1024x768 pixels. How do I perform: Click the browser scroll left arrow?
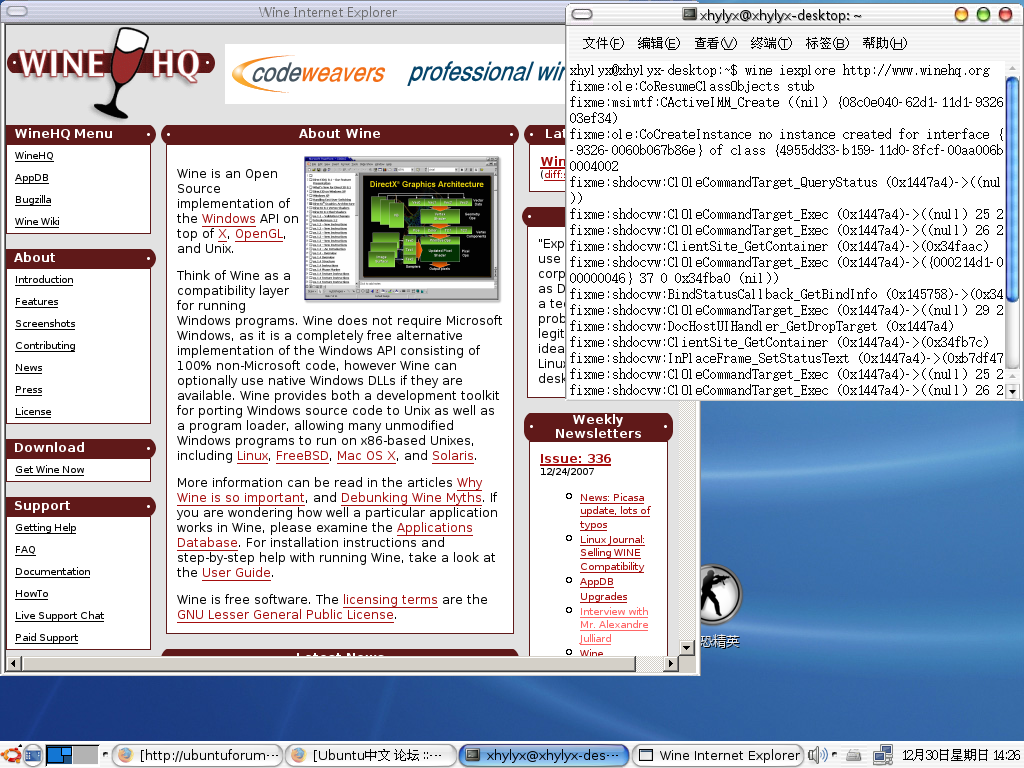point(14,664)
